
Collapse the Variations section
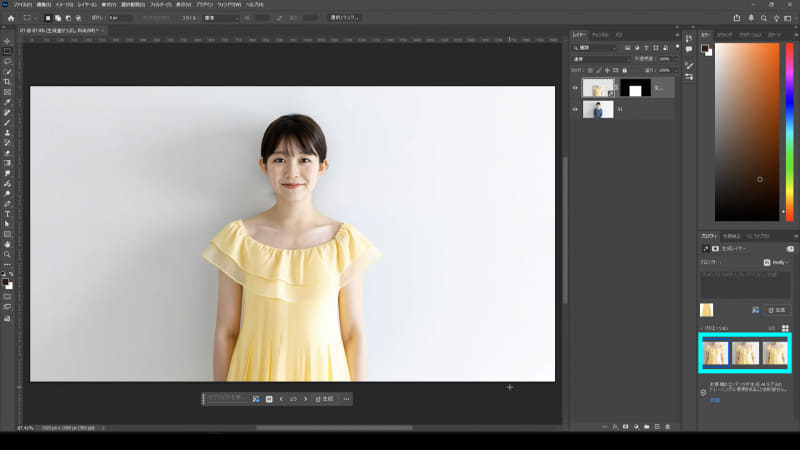click(702, 328)
